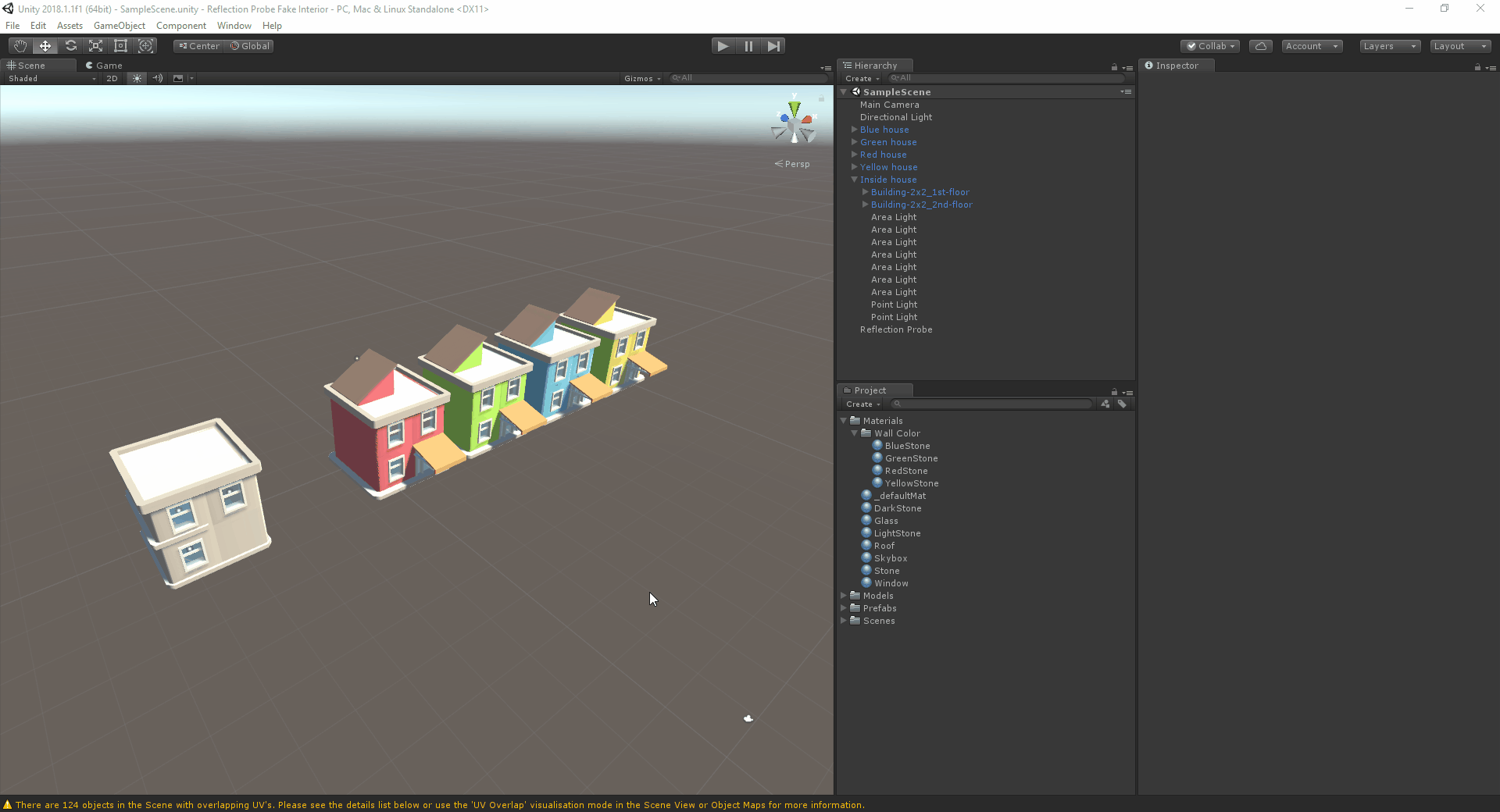This screenshot has width=1500, height=812.
Task: Select the BlueStone material
Action: pyautogui.click(x=907, y=446)
